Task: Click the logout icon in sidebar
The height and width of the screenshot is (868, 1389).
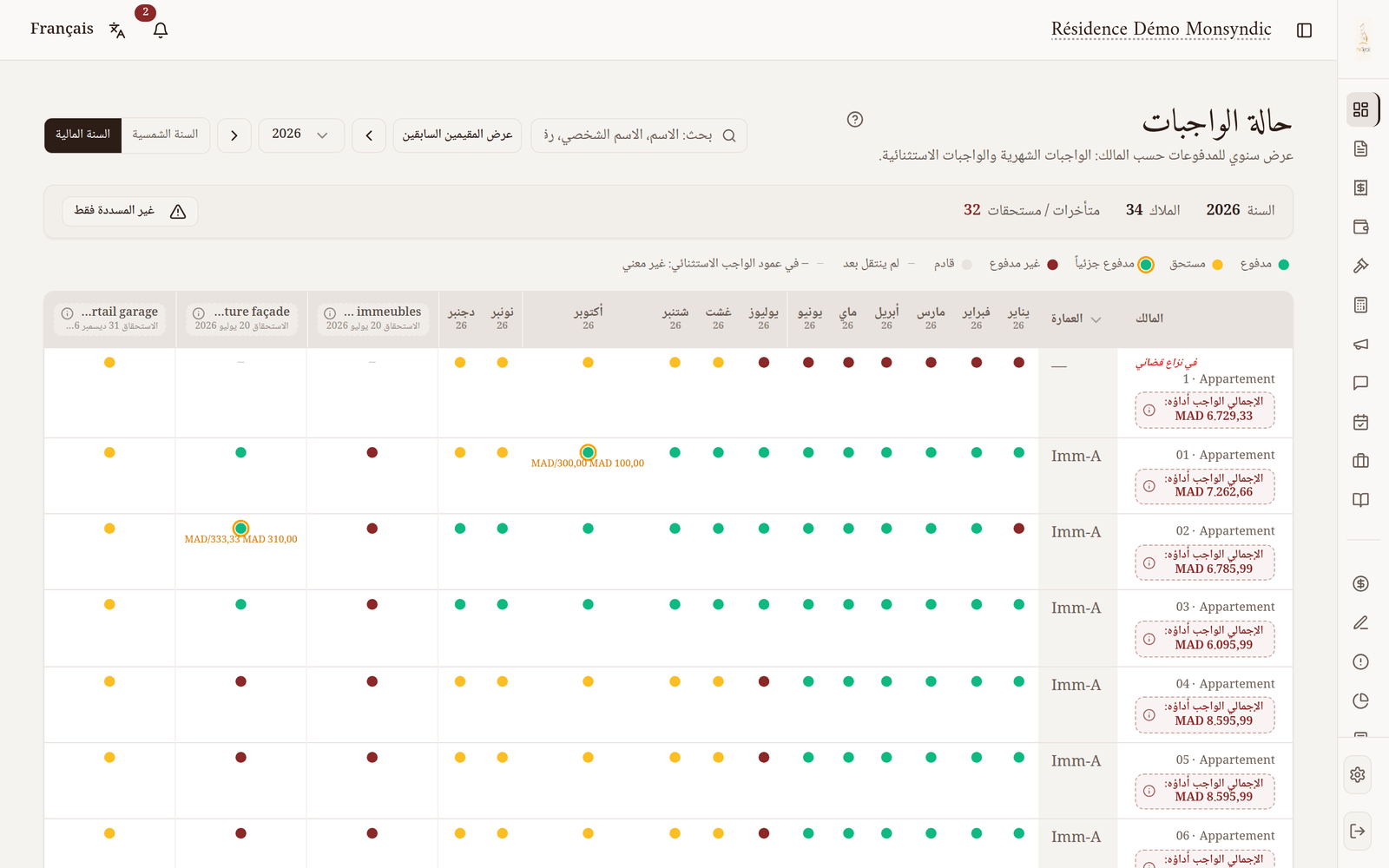Action: click(1358, 831)
